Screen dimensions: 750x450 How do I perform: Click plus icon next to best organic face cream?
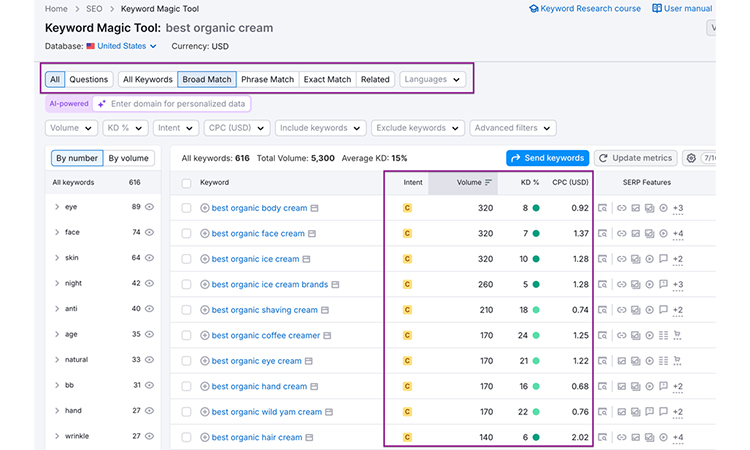205,233
